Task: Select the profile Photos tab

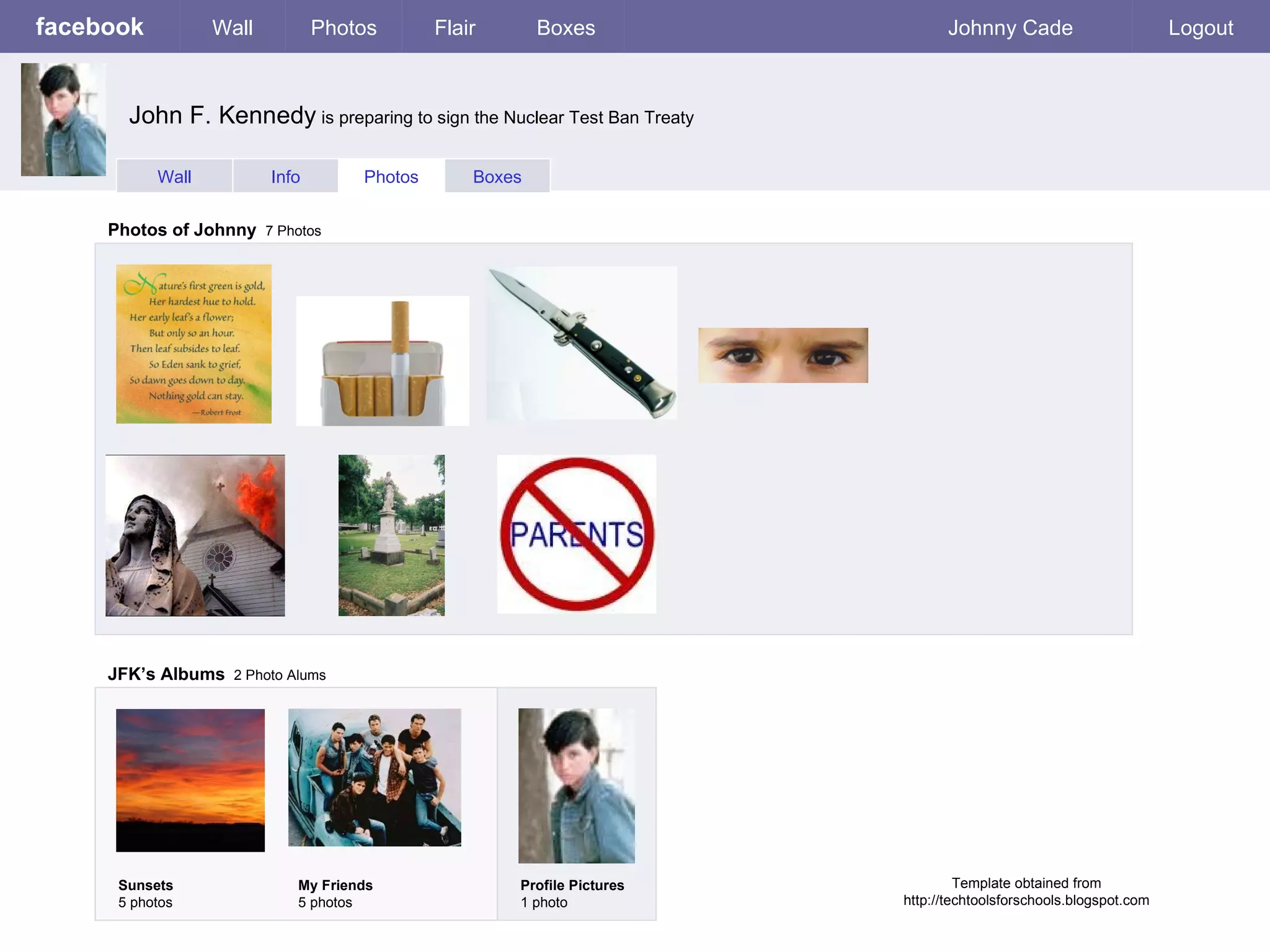Action: click(391, 177)
